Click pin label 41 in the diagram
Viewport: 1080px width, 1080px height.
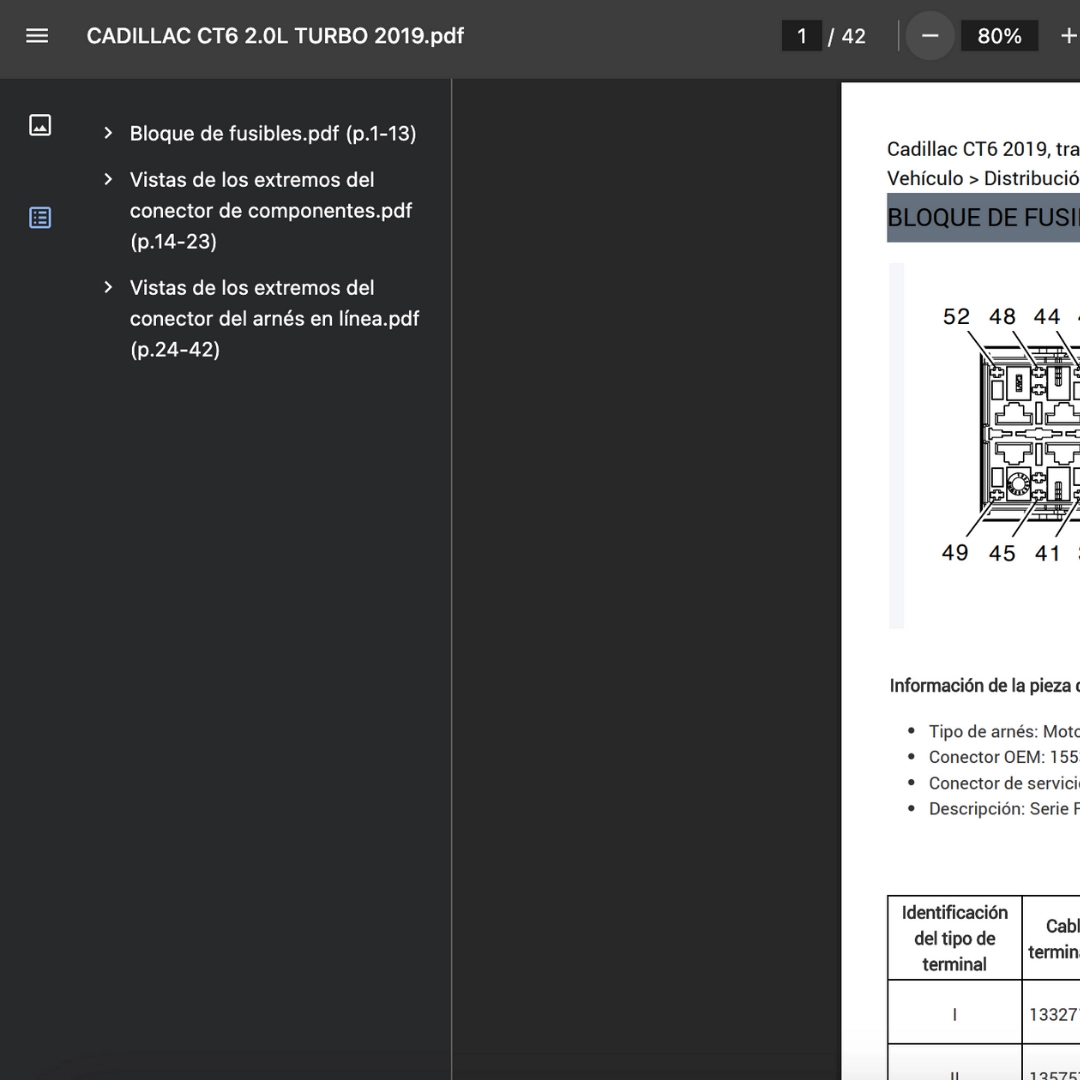pos(1048,553)
